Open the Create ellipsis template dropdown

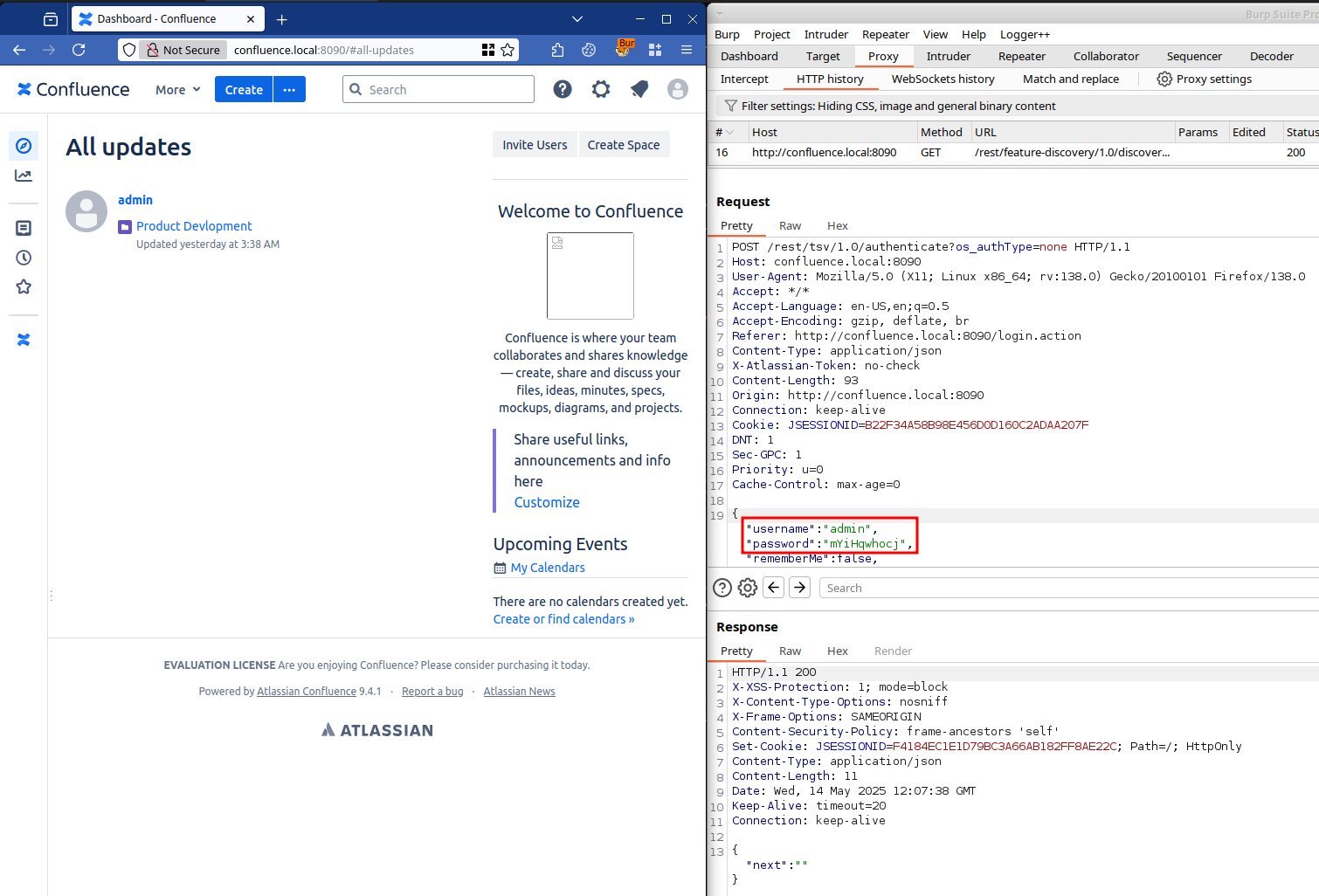289,89
